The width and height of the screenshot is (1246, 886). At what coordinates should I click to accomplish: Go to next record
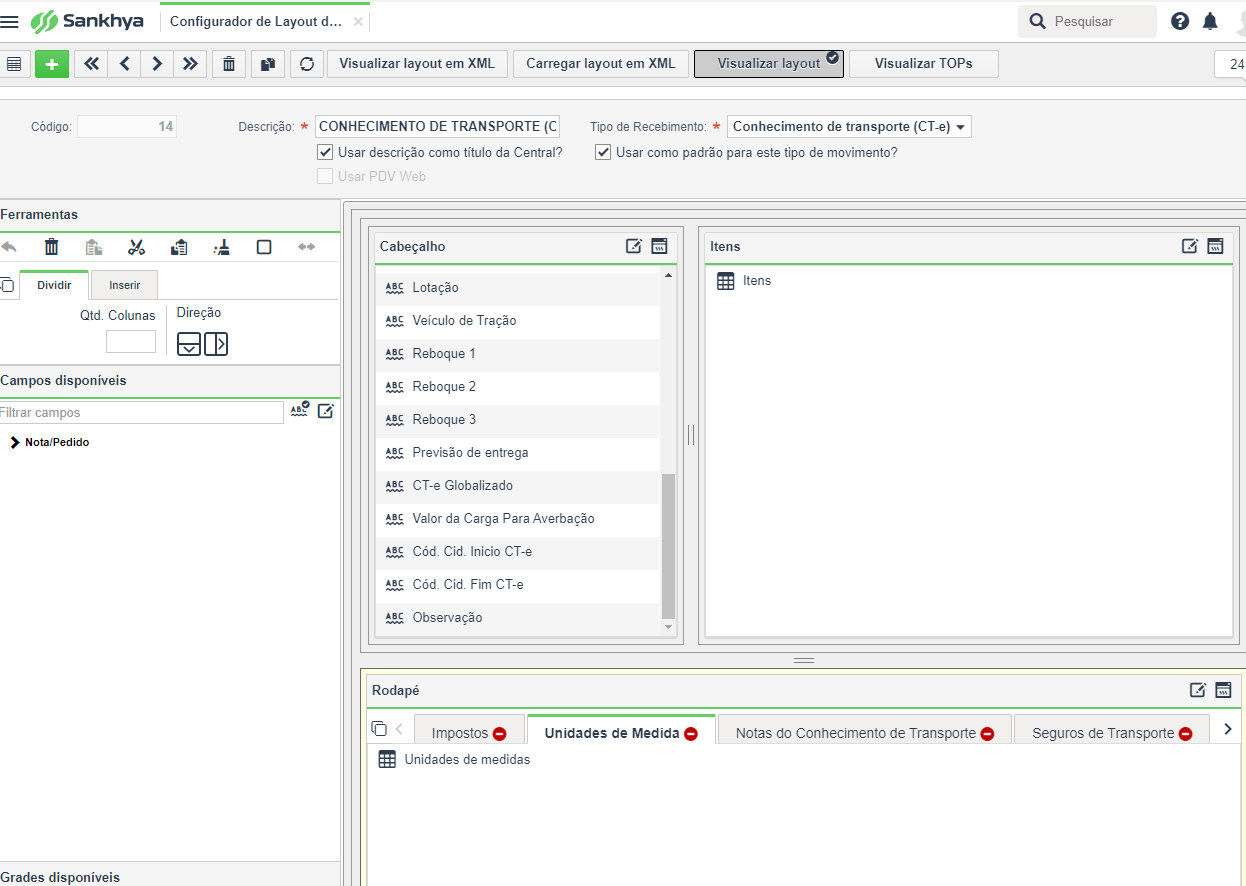pos(157,64)
